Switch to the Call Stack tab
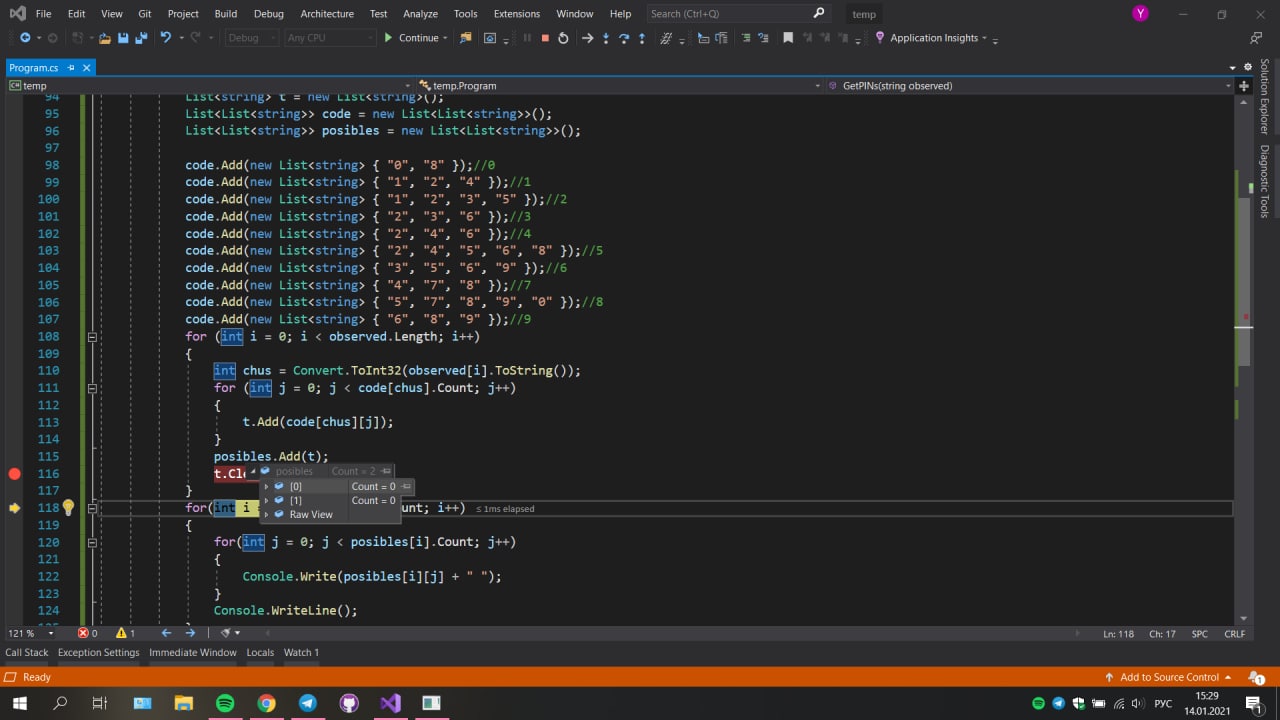The height and width of the screenshot is (720, 1280). click(27, 652)
